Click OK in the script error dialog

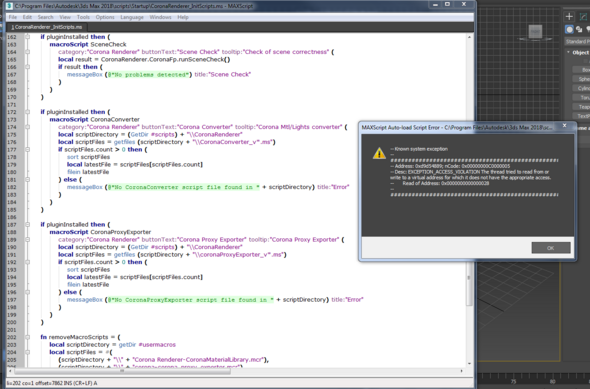click(x=551, y=248)
